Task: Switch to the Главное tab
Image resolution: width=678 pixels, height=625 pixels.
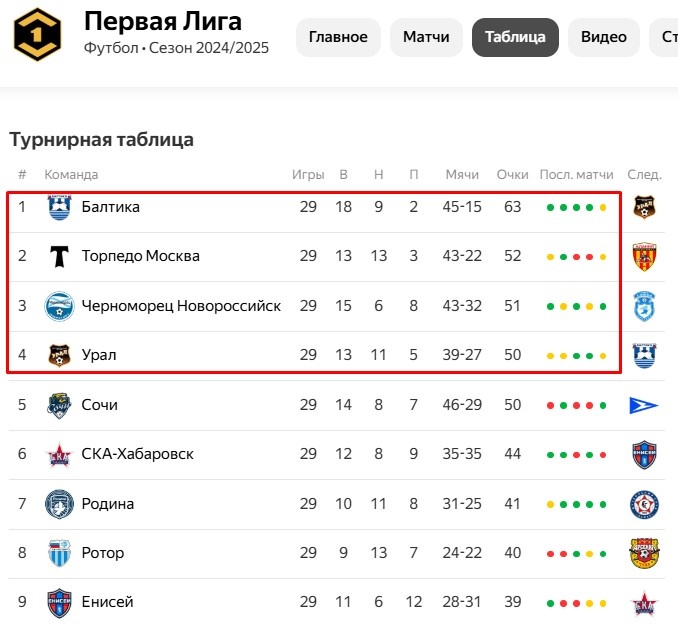Action: point(338,38)
